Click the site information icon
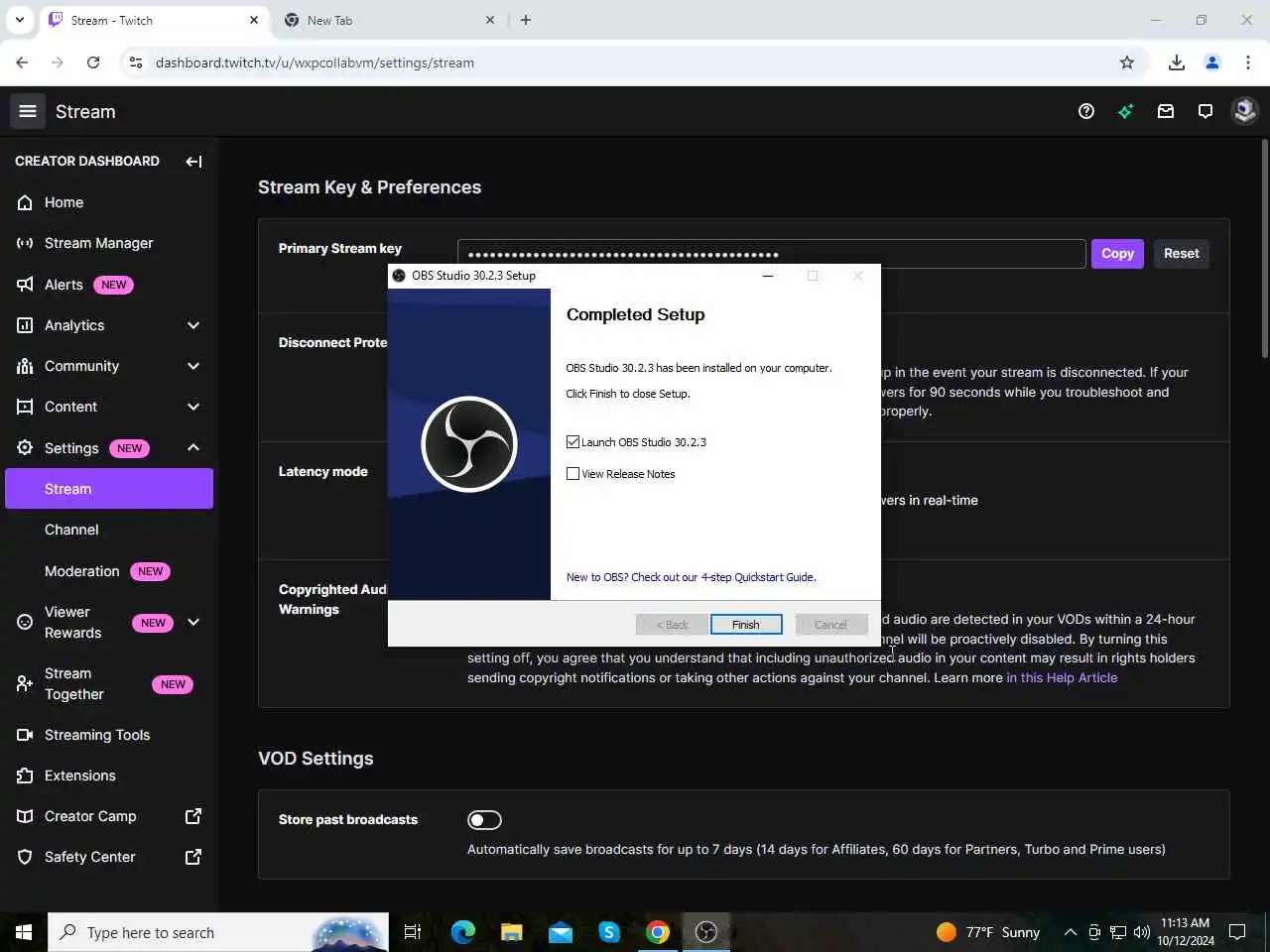The width and height of the screenshot is (1270, 952). click(136, 62)
